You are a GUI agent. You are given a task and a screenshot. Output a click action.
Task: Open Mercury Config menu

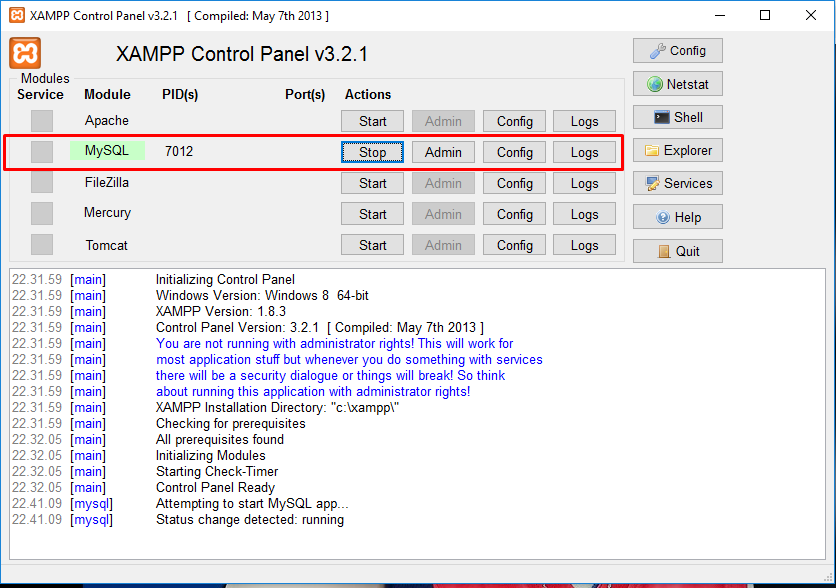tap(515, 214)
